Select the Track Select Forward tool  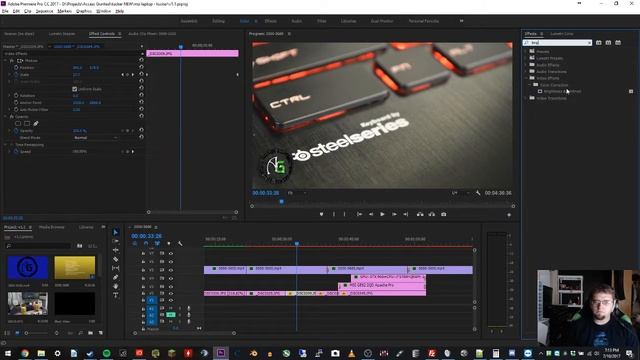[116, 241]
